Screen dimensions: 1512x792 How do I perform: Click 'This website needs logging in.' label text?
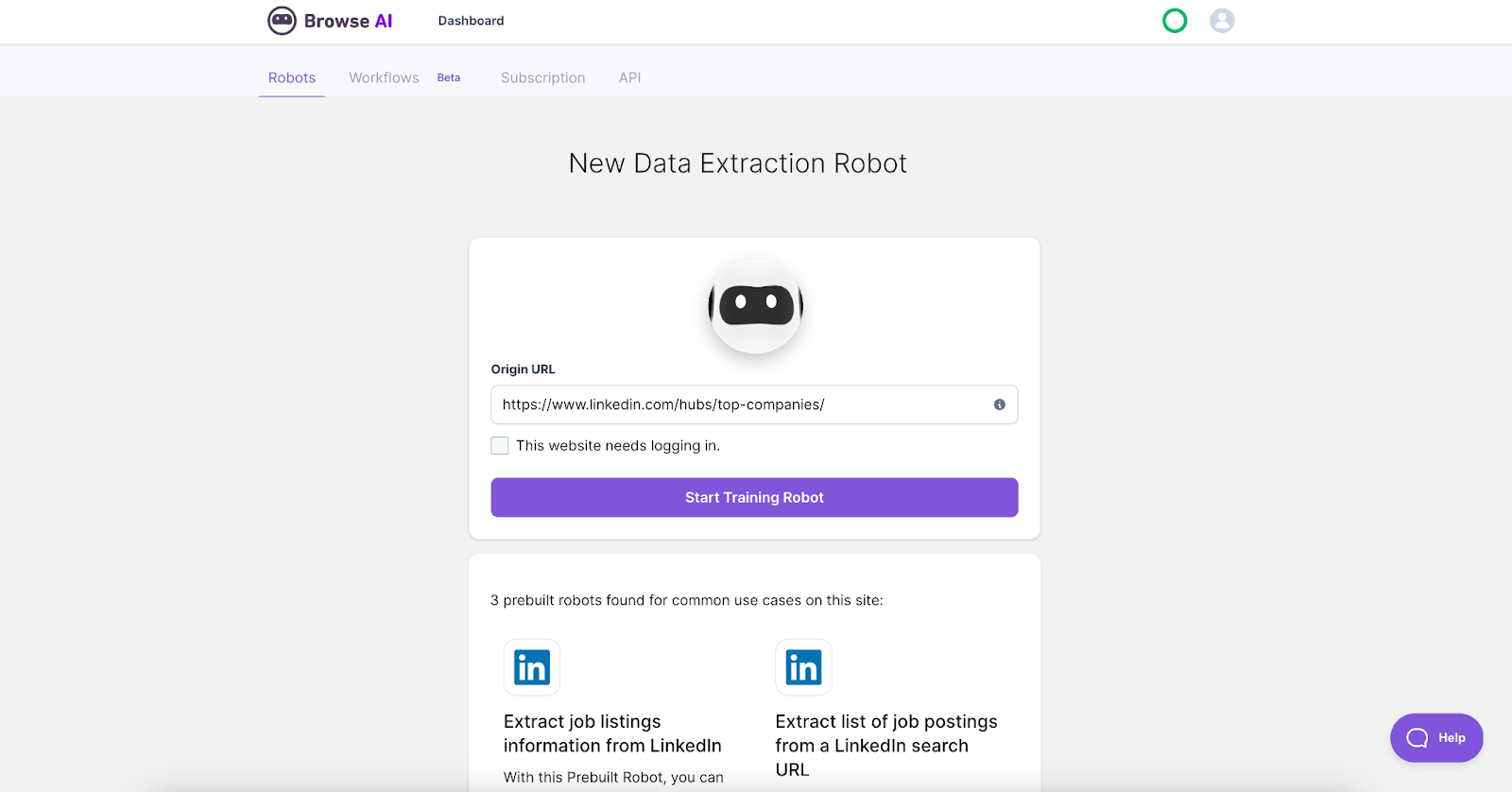coord(618,445)
